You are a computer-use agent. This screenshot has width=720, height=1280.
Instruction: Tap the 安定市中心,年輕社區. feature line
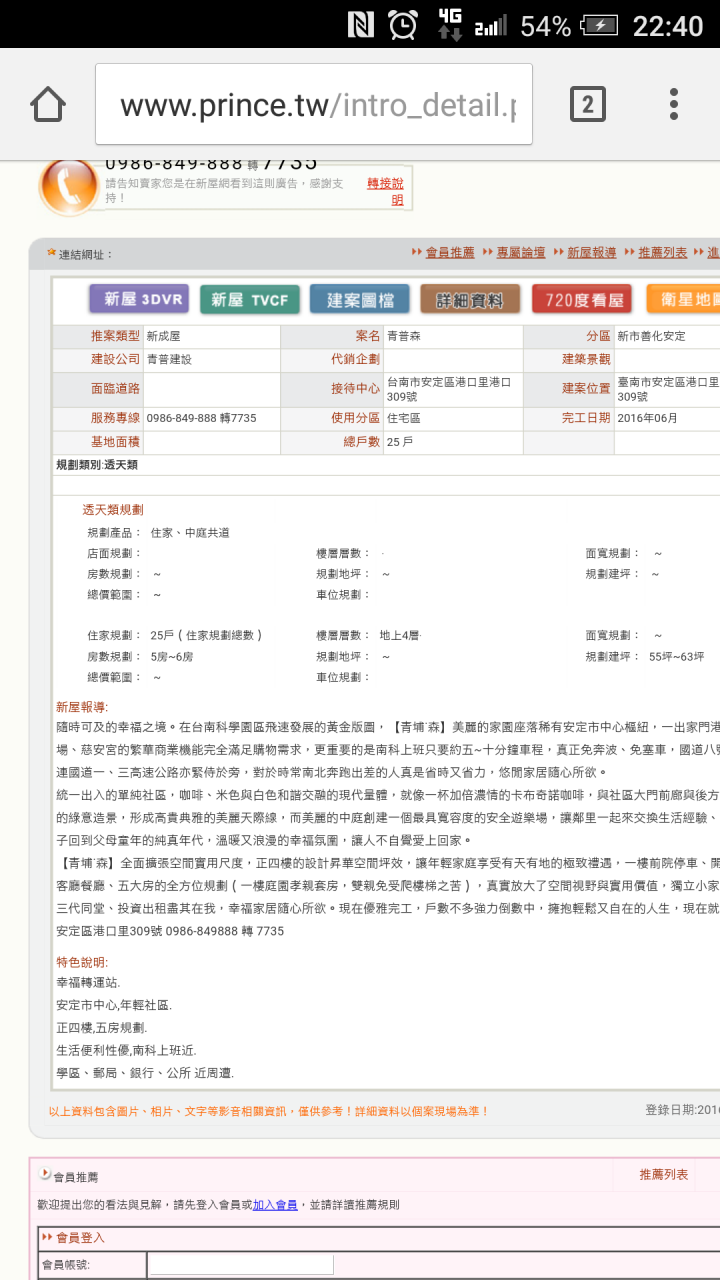[x=114, y=1005]
